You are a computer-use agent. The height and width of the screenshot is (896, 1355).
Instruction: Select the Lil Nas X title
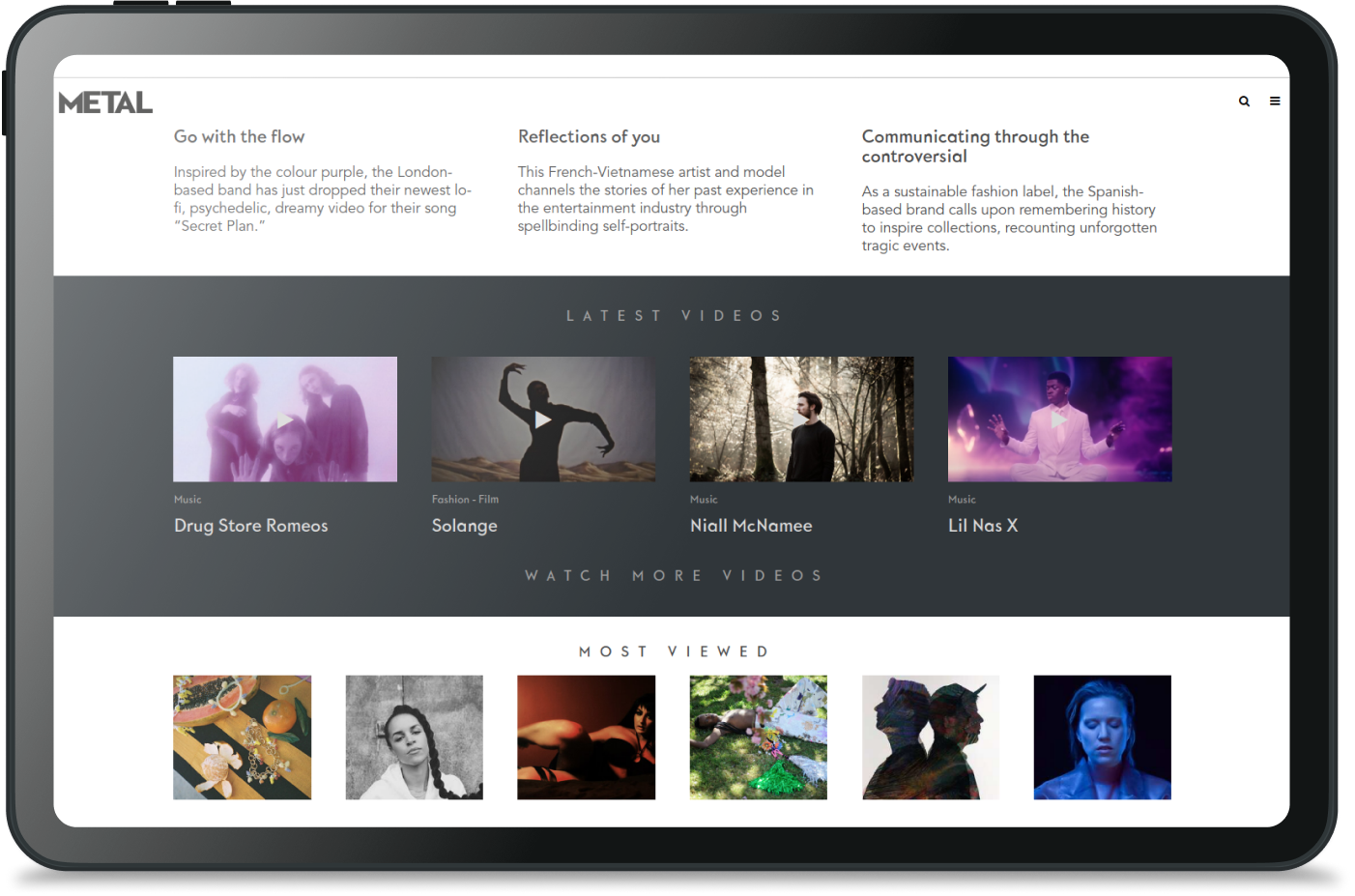coord(983,526)
